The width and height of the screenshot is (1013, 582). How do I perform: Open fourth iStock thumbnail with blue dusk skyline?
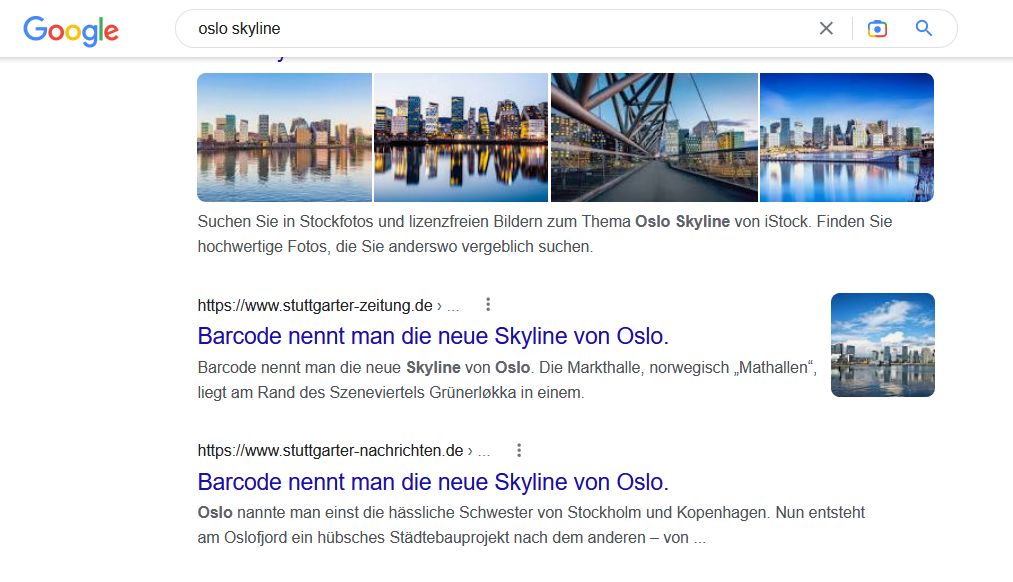846,137
